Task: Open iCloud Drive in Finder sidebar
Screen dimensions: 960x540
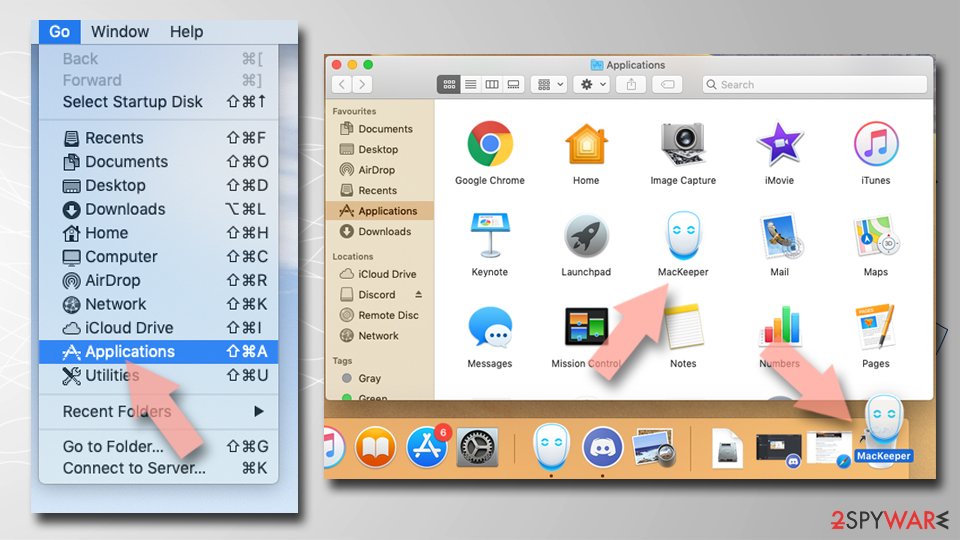Action: coord(380,274)
